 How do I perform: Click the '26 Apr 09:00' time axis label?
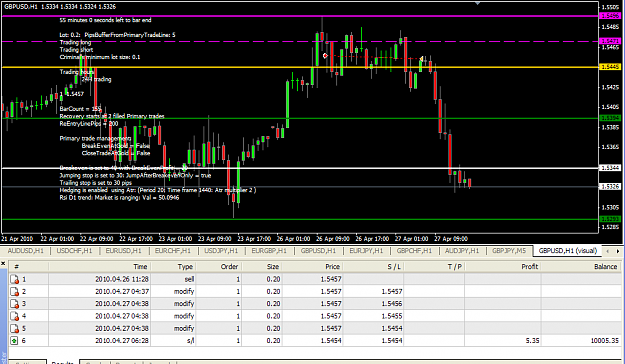coord(333,239)
